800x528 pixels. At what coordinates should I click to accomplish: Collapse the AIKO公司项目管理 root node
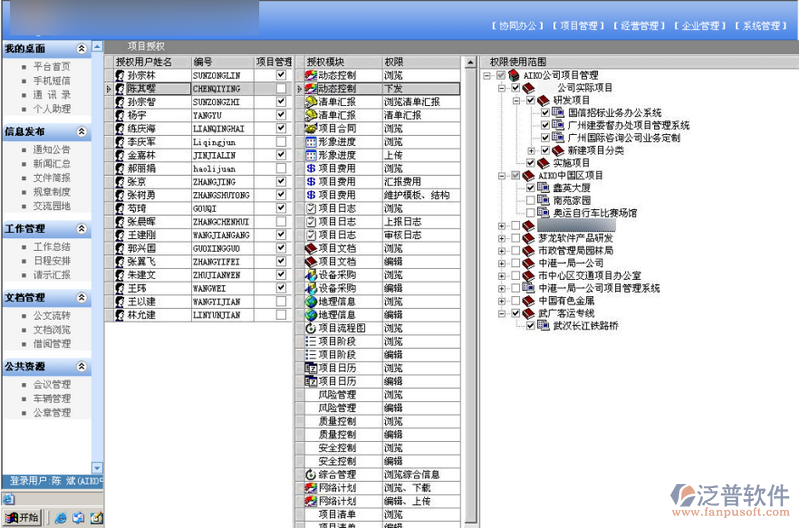[x=487, y=76]
